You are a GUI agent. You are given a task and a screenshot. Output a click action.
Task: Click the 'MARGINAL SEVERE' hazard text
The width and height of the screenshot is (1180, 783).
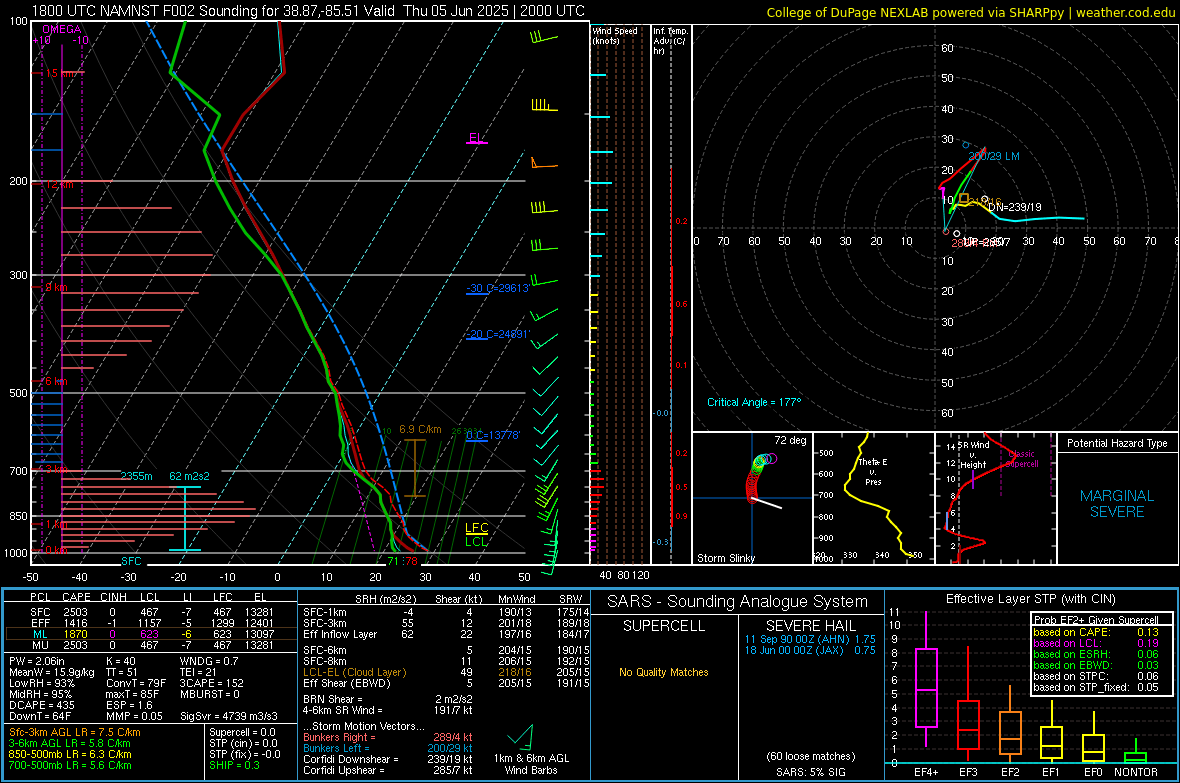[x=1117, y=504]
